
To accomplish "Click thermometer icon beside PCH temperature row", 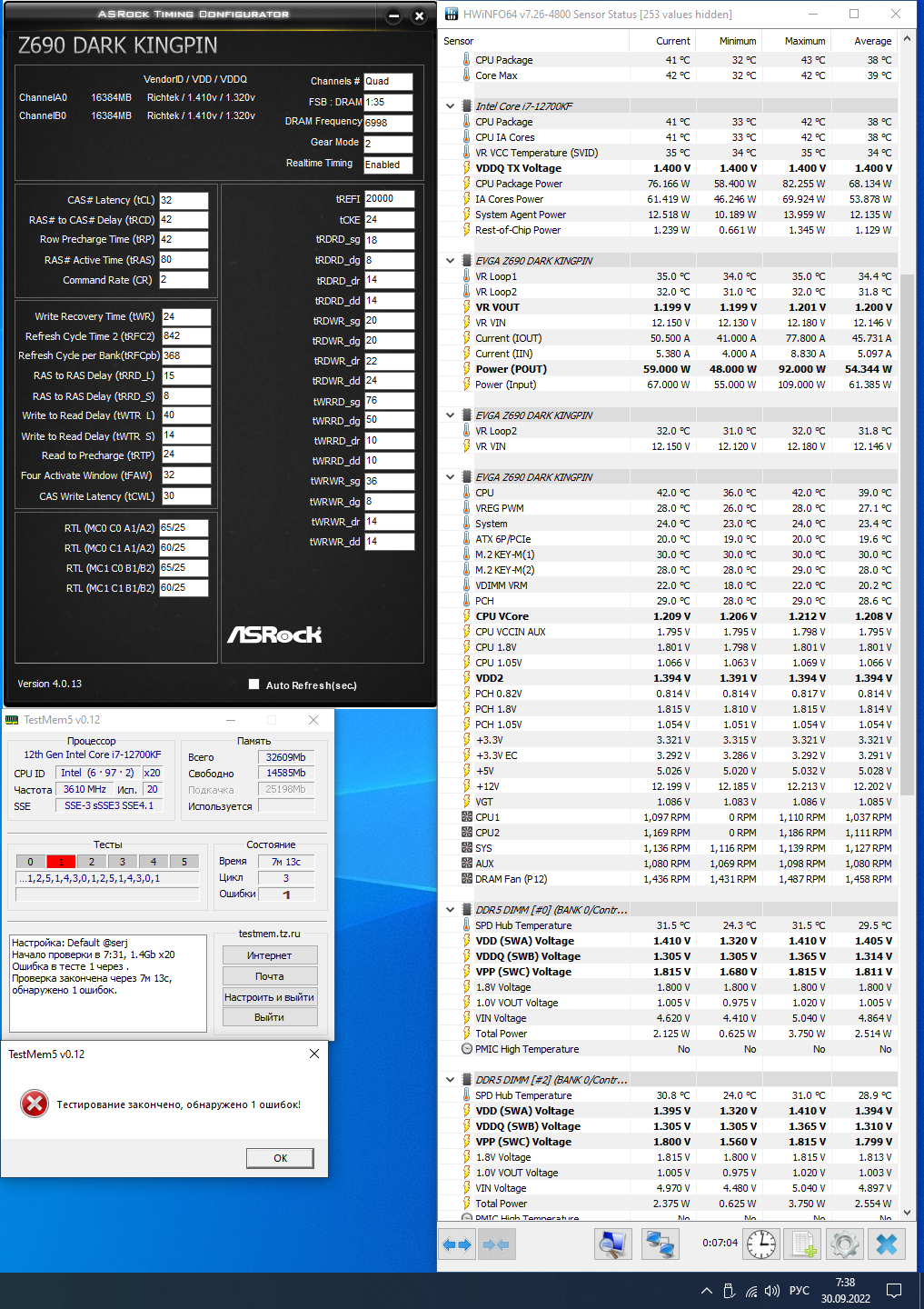I will pos(467,601).
